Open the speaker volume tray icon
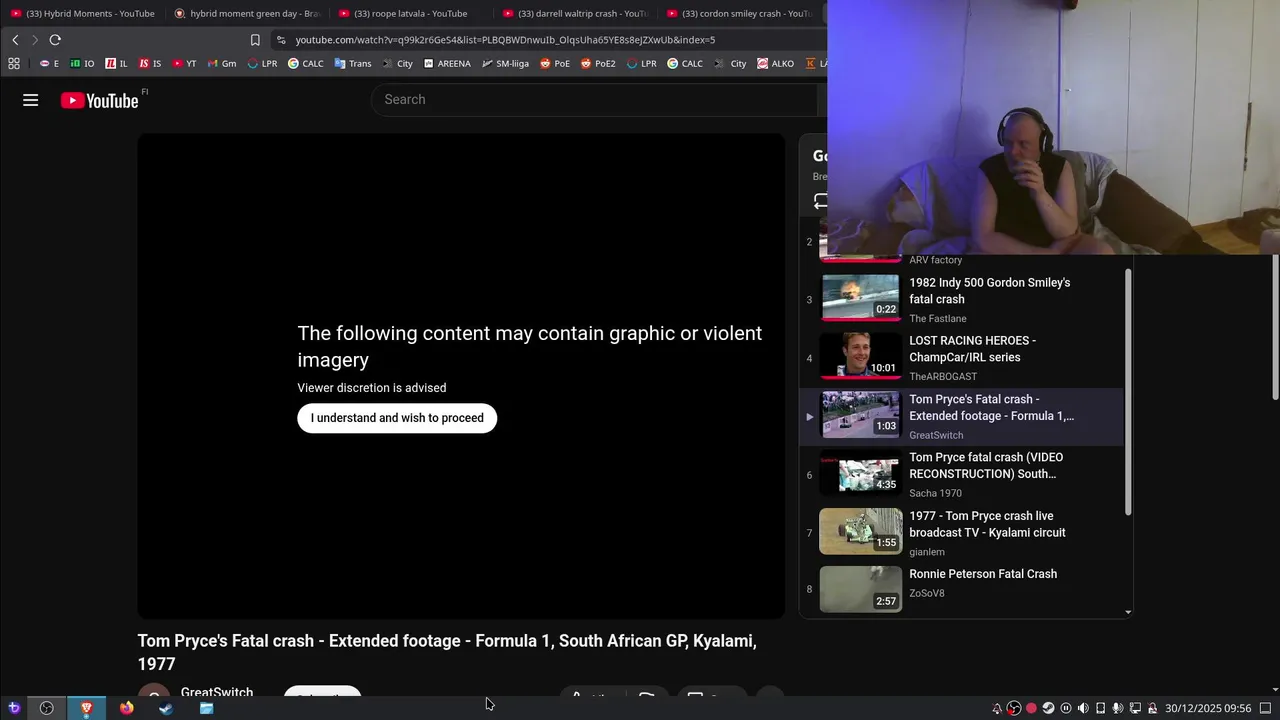Screen dimensions: 1280x720 [1083, 708]
